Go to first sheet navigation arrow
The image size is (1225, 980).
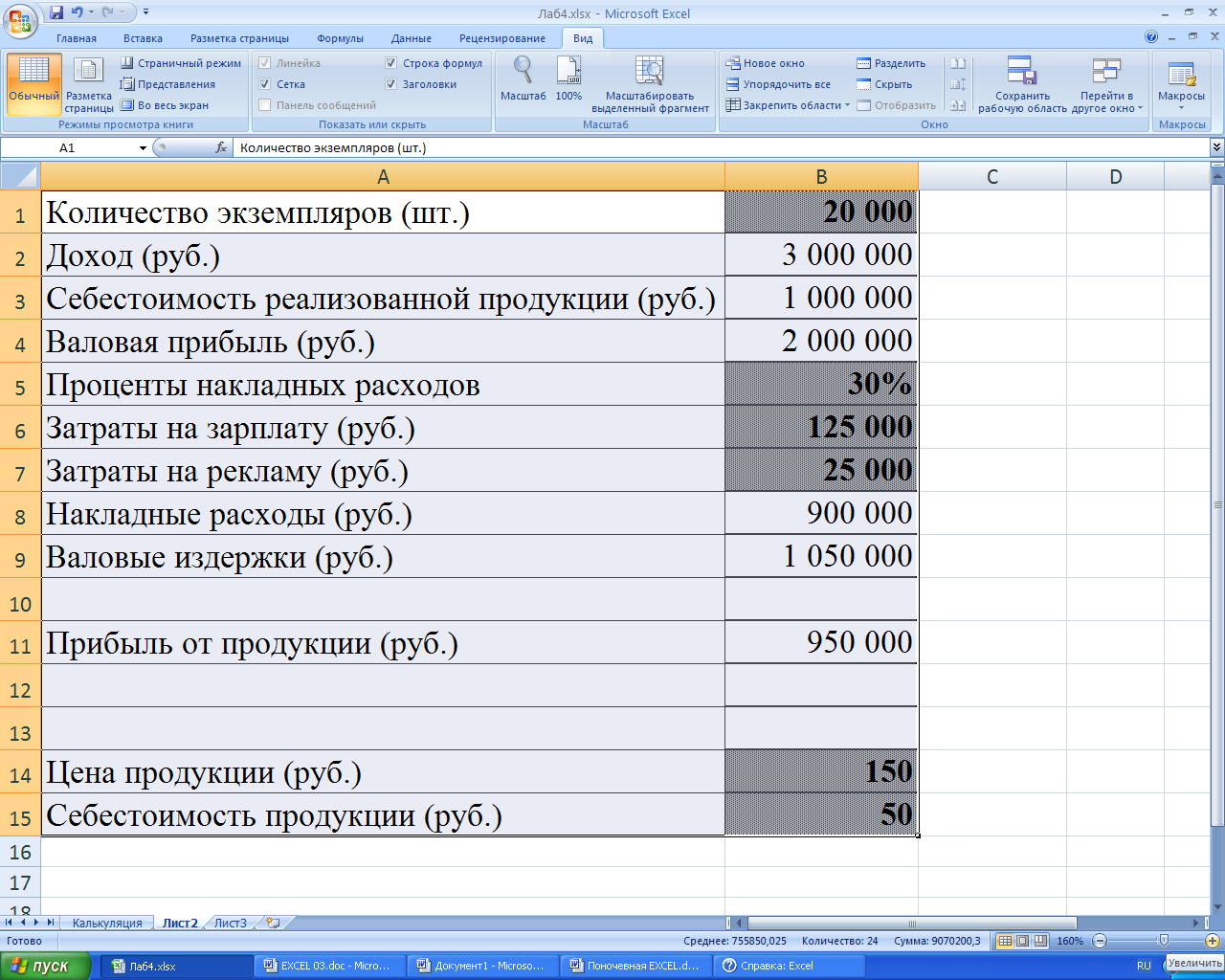pyautogui.click(x=10, y=923)
